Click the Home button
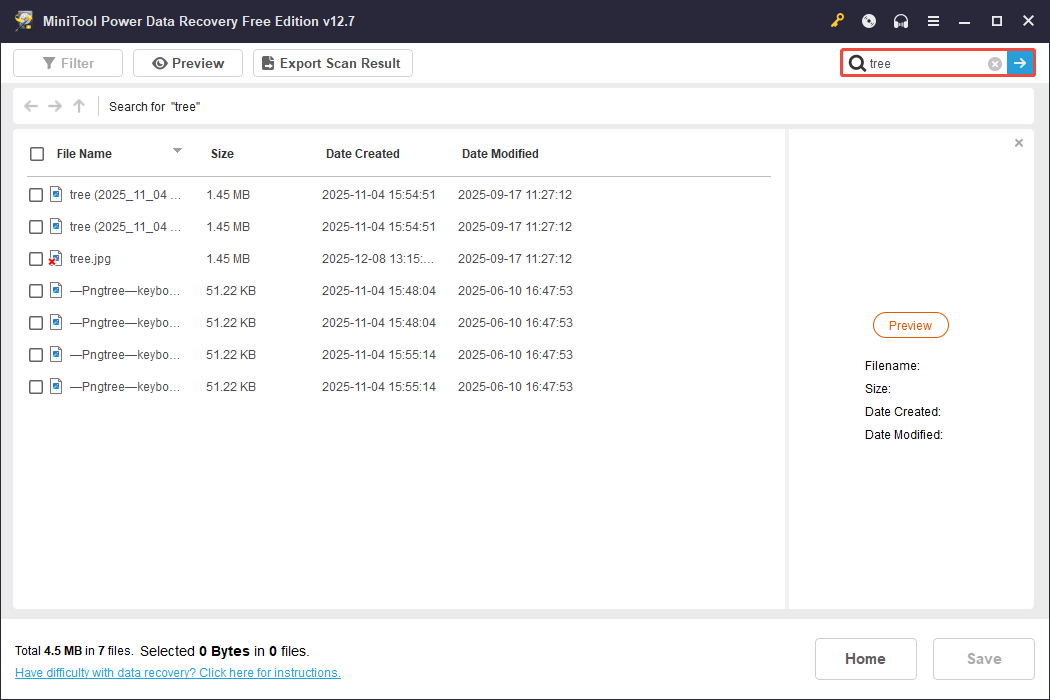Screen dimensions: 1050x700 click(865, 658)
